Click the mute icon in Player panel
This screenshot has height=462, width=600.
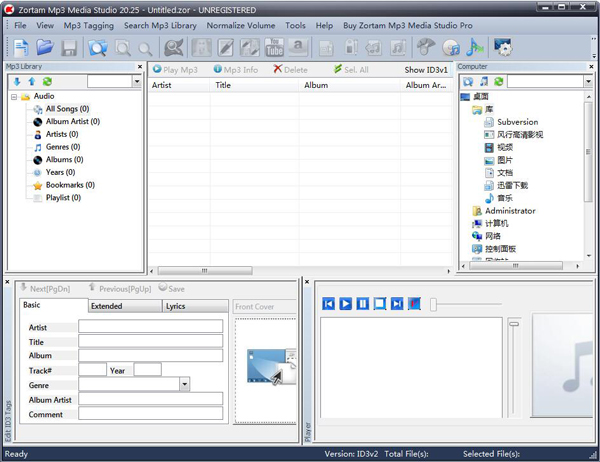click(414, 304)
